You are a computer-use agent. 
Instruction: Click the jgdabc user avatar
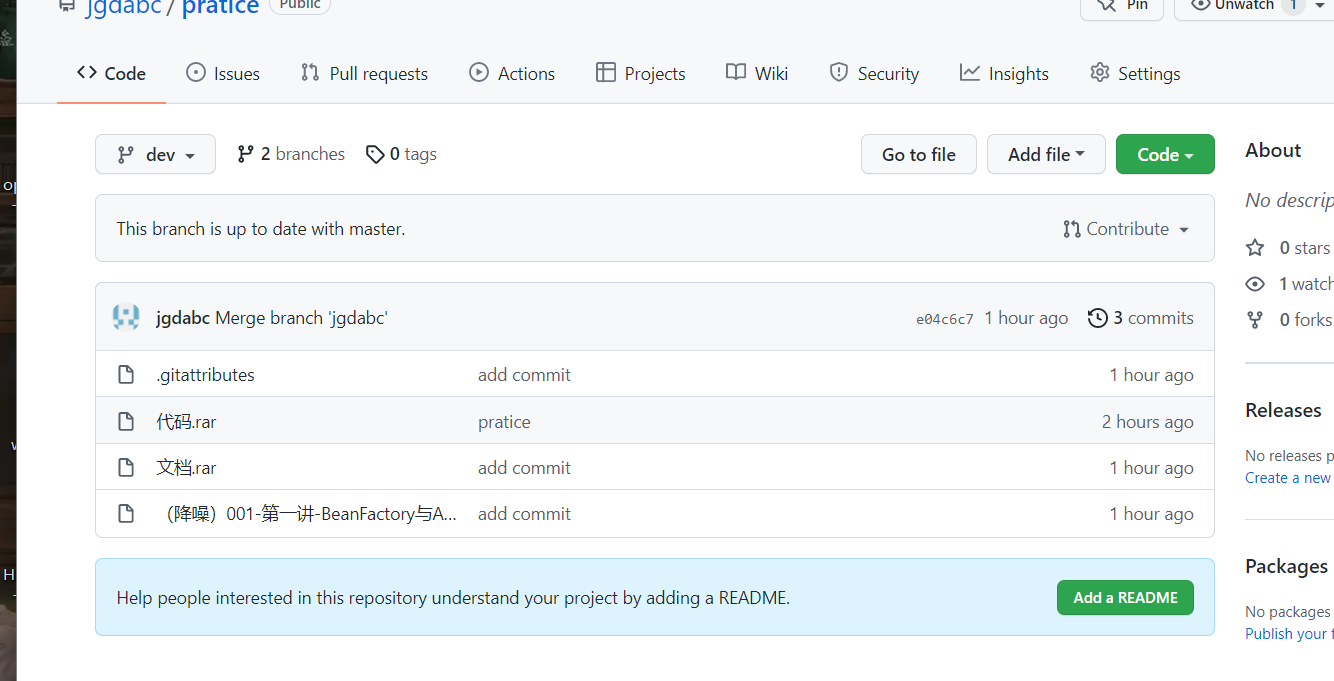tap(126, 318)
